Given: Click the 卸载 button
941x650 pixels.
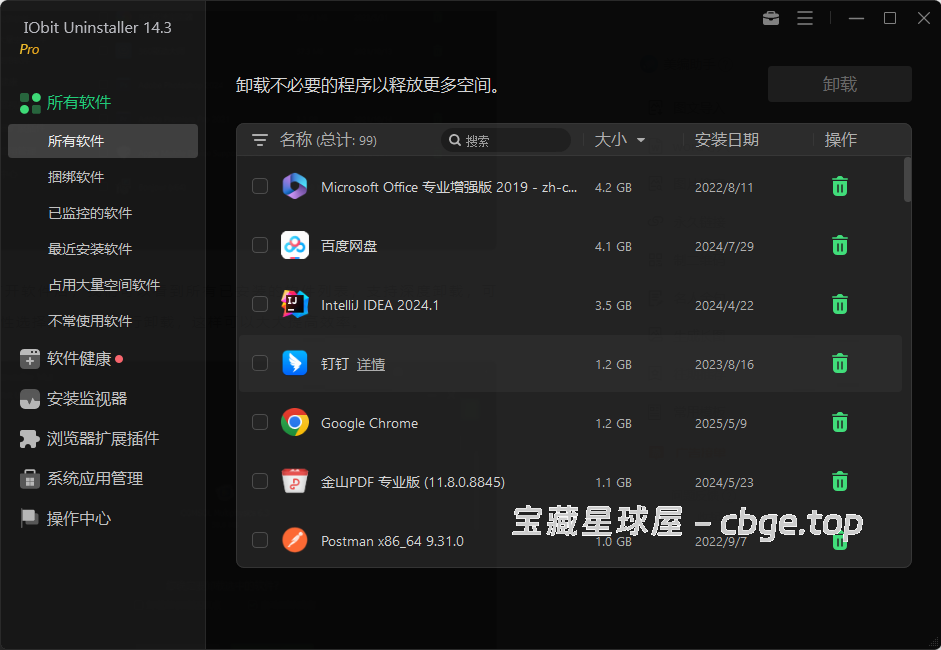Looking at the screenshot, I should point(839,84).
